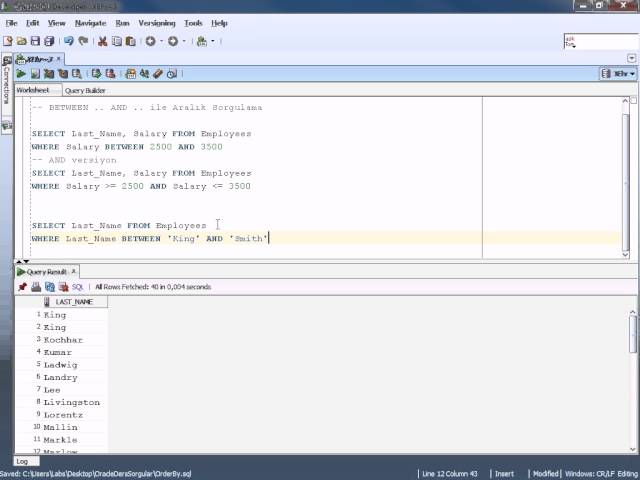The width and height of the screenshot is (640, 480).
Task: Pin the query result with red pin icon
Action: [22, 287]
